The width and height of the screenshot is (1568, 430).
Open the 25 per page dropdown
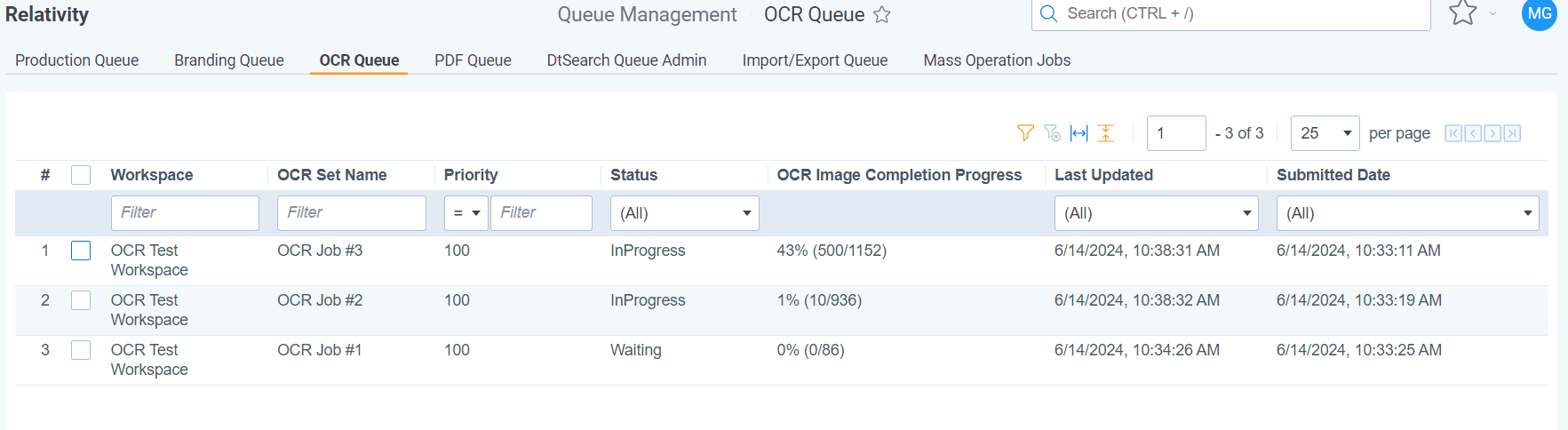tap(1325, 133)
